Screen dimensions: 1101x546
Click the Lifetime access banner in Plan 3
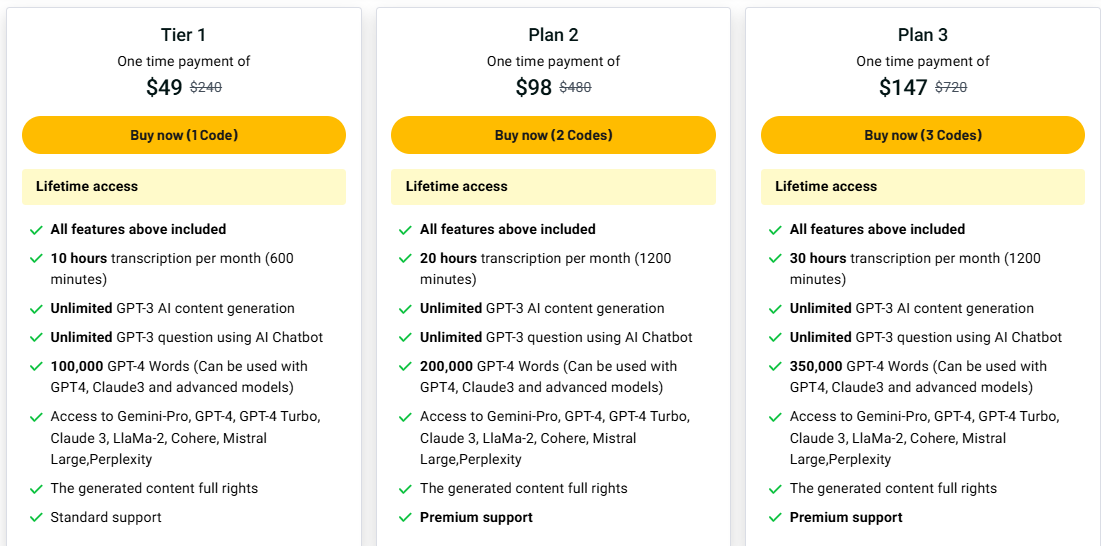pos(922,187)
